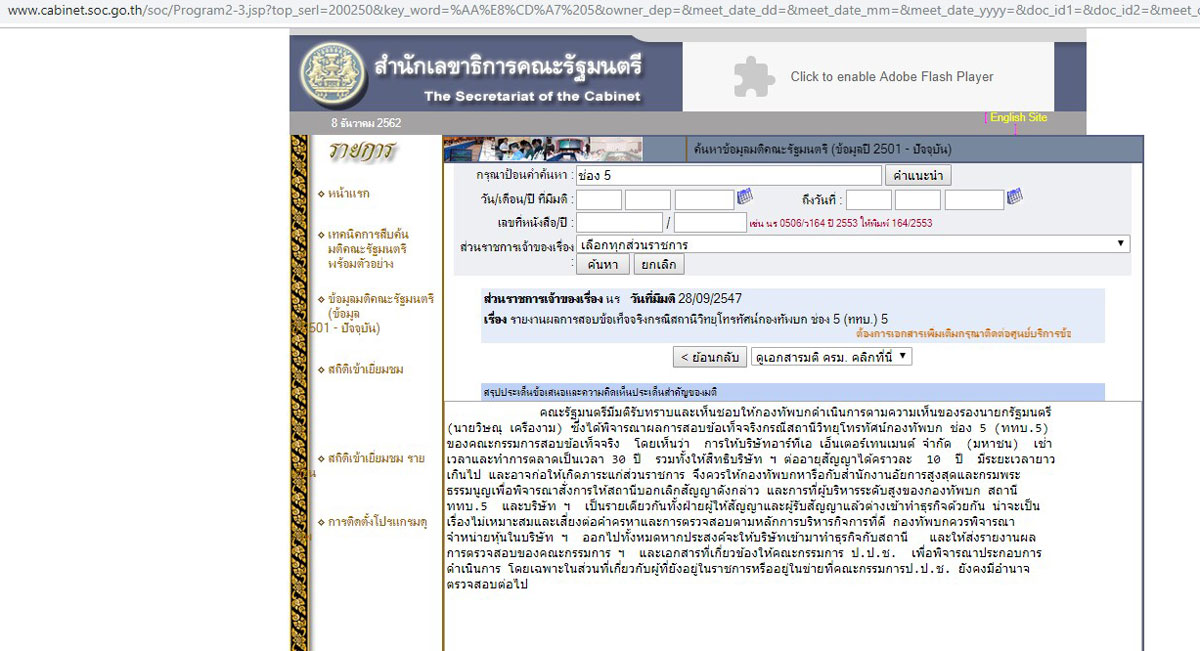Screen dimensions: 1200x651
Task: Enable Adobe Flash Player puzzle icon
Action: tap(753, 77)
